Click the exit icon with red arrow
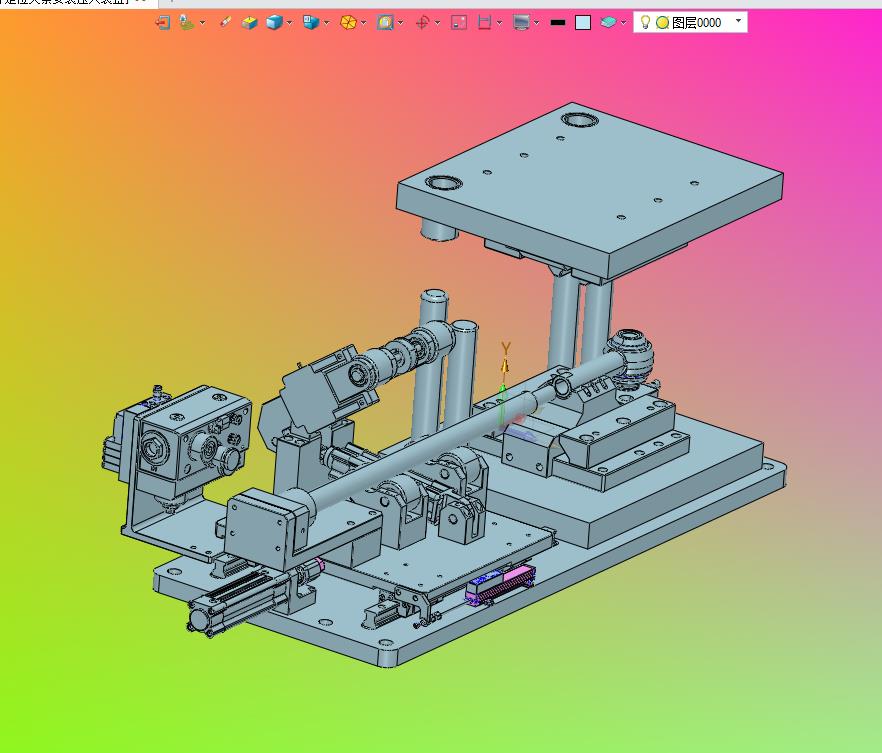This screenshot has height=753, width=882. pos(163,22)
